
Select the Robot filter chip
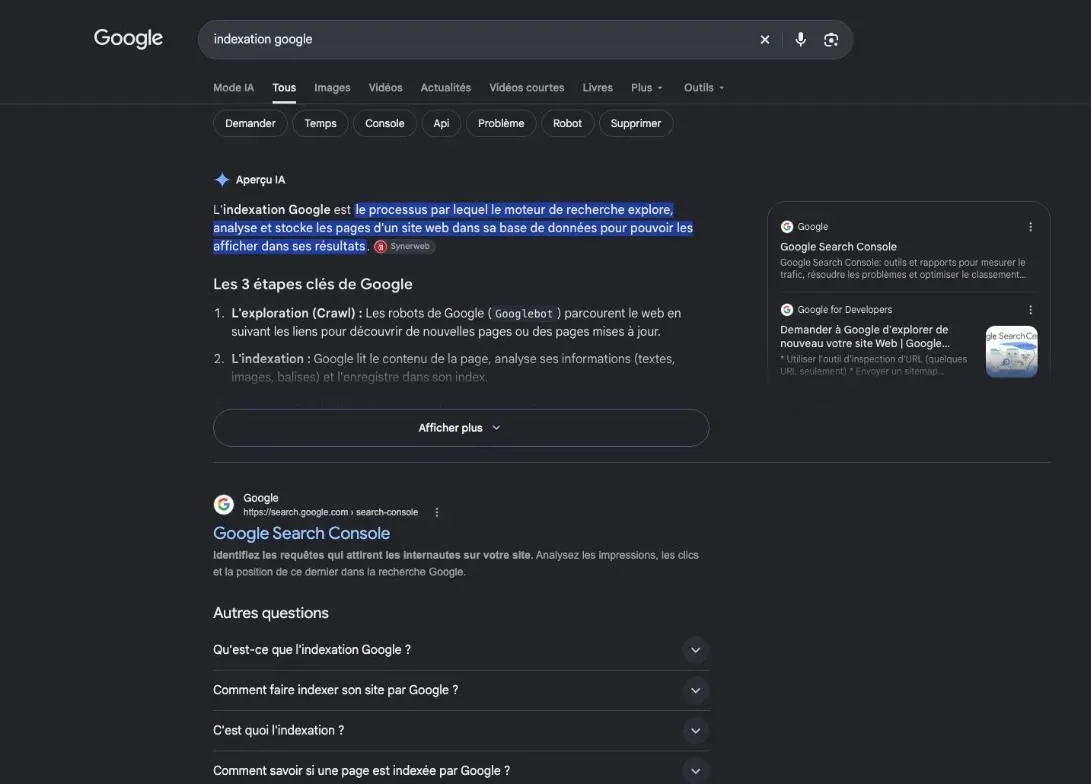pos(567,123)
